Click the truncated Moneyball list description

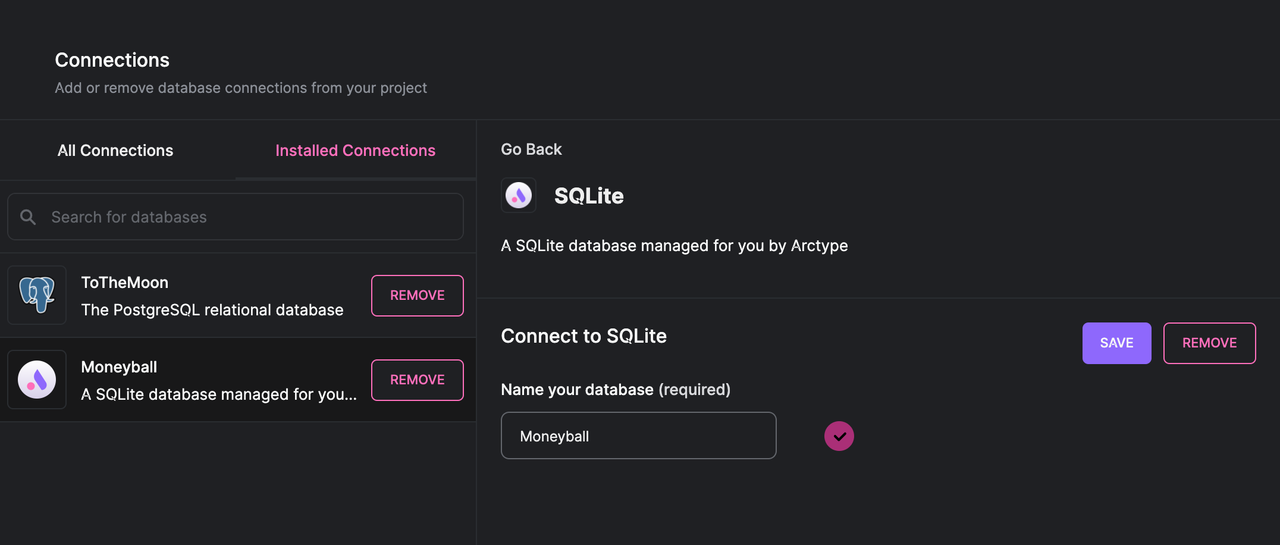click(219, 394)
